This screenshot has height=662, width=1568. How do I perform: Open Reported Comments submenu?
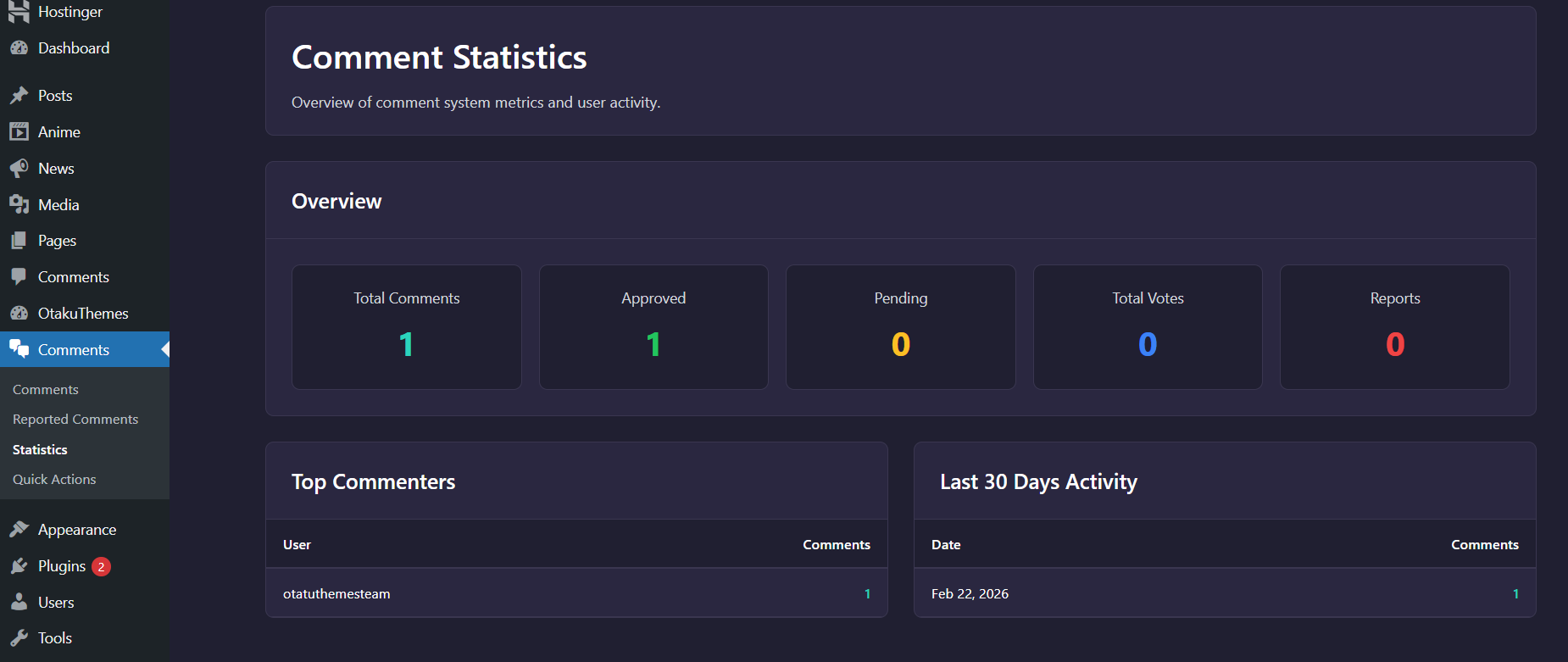pyautogui.click(x=75, y=420)
